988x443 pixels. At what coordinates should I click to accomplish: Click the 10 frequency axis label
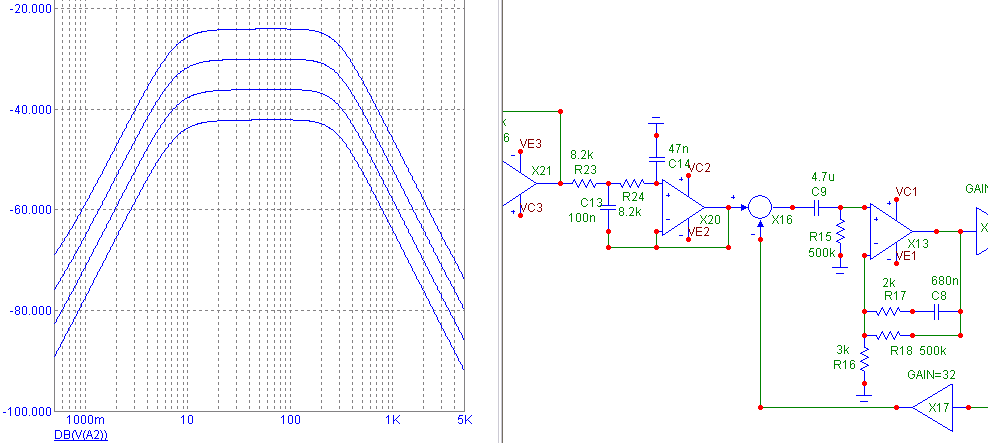pos(185,420)
